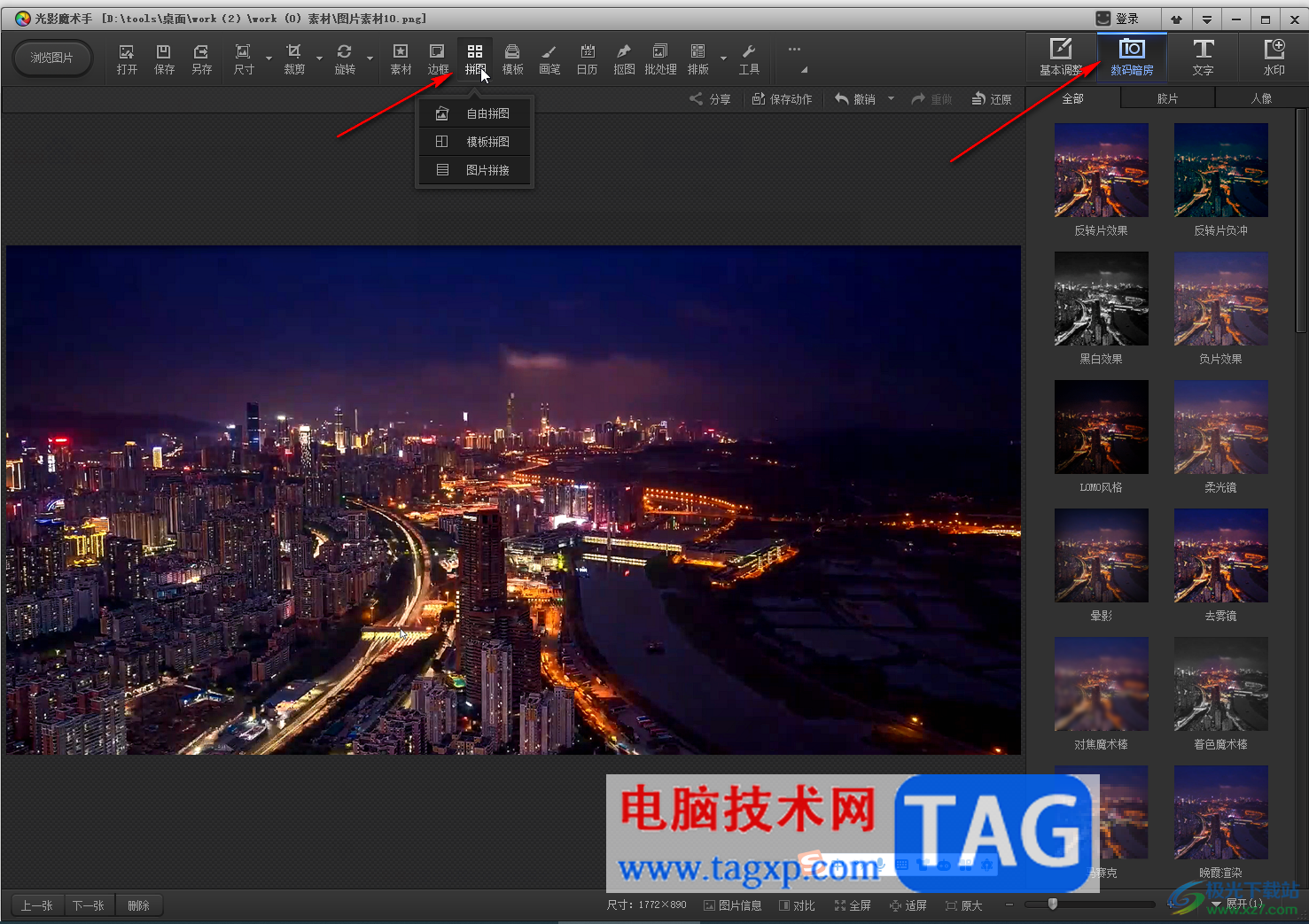The width and height of the screenshot is (1309, 924).
Task: Click 适屏 (Fit to Screen)
Action: [x=908, y=905]
